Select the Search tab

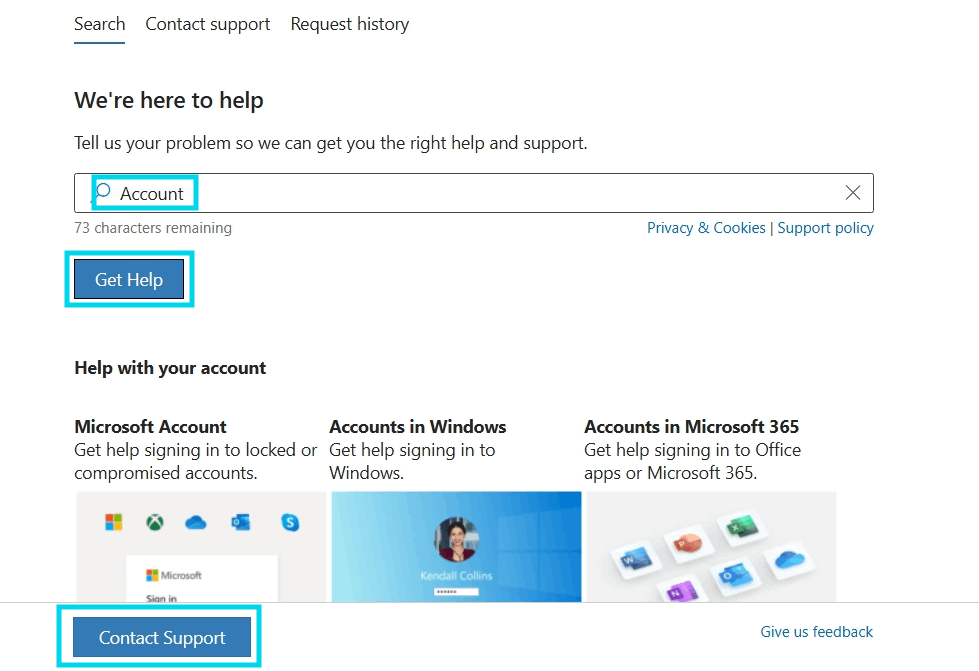(99, 24)
